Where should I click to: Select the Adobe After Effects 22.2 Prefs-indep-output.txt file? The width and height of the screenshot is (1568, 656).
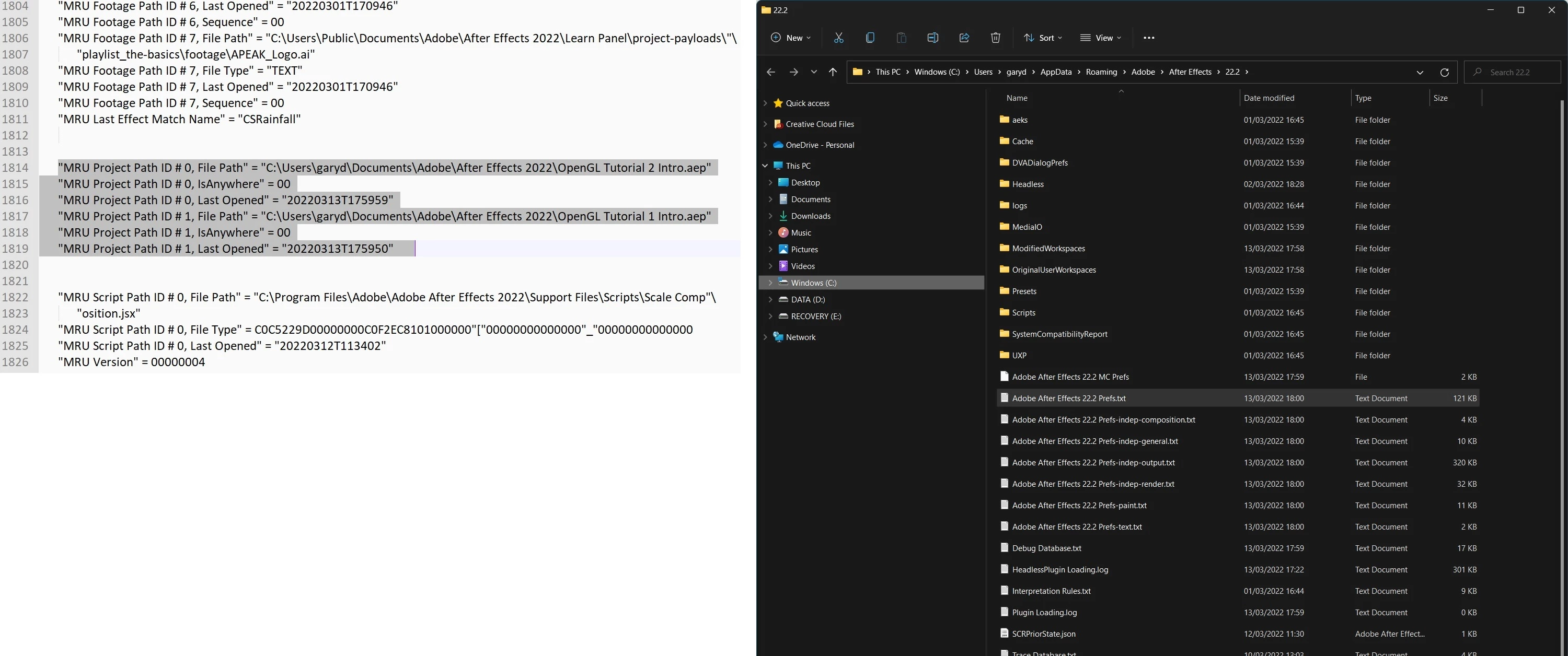[1092, 462]
